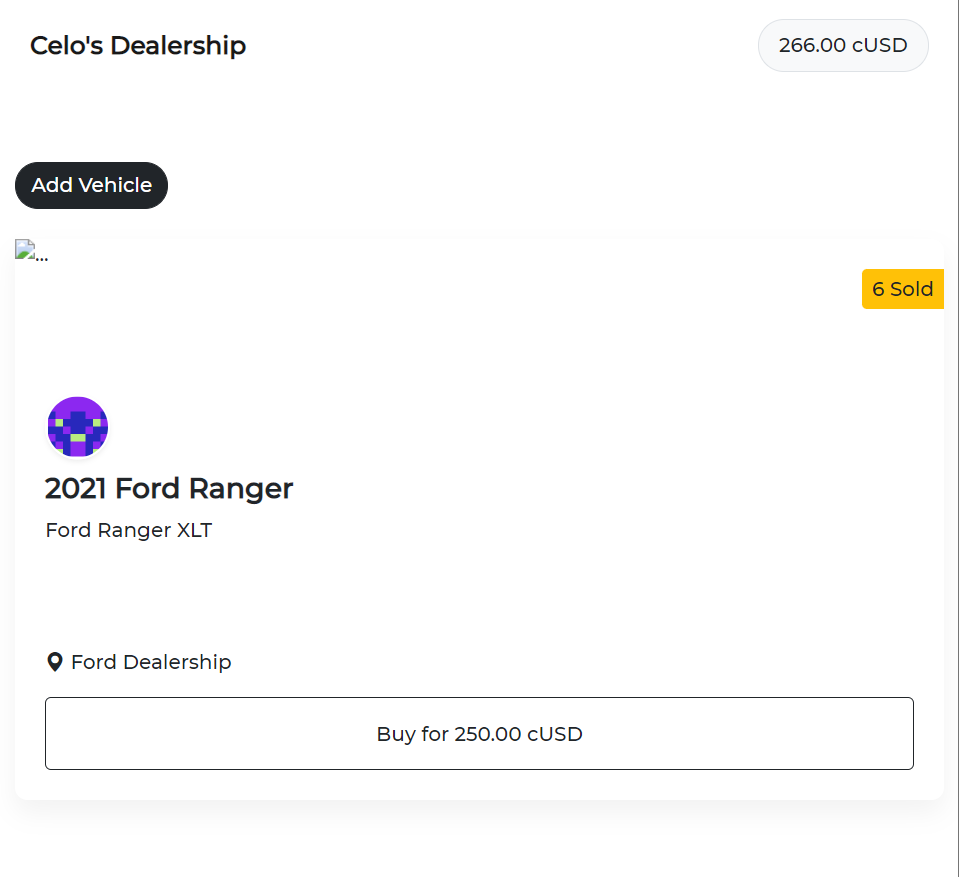Viewport: 959px width, 877px height.
Task: Click Buy for 250.00 cUSD
Action: [479, 733]
